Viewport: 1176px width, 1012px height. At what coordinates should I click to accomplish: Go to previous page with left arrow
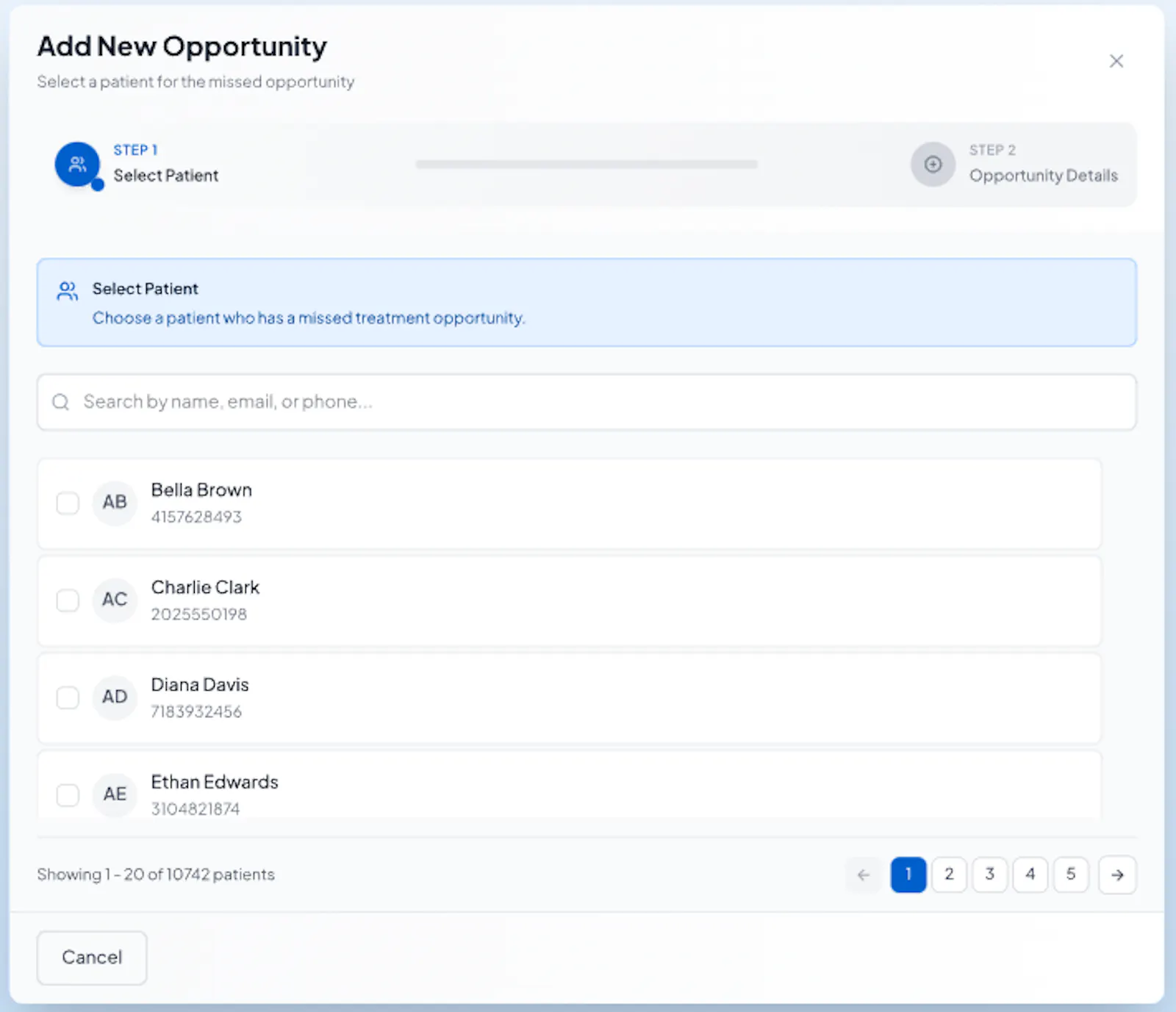pos(864,875)
